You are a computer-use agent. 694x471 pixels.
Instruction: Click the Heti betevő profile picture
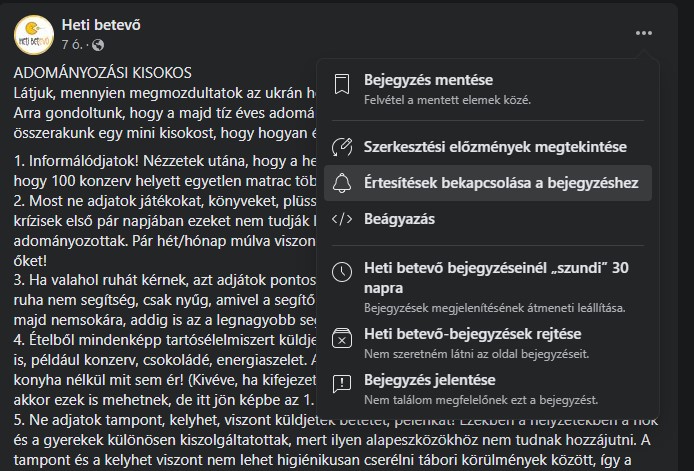click(34, 35)
